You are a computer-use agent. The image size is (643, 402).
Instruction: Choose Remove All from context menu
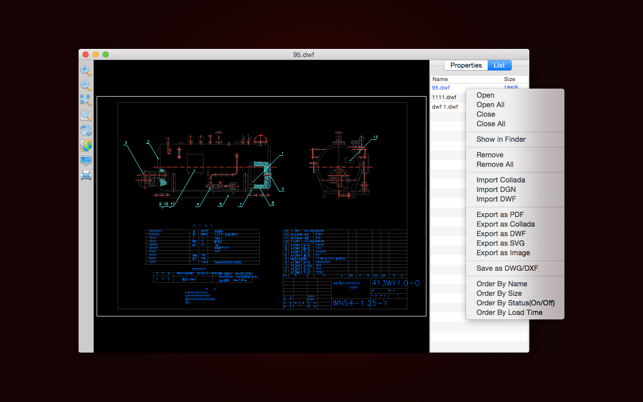pyautogui.click(x=495, y=165)
